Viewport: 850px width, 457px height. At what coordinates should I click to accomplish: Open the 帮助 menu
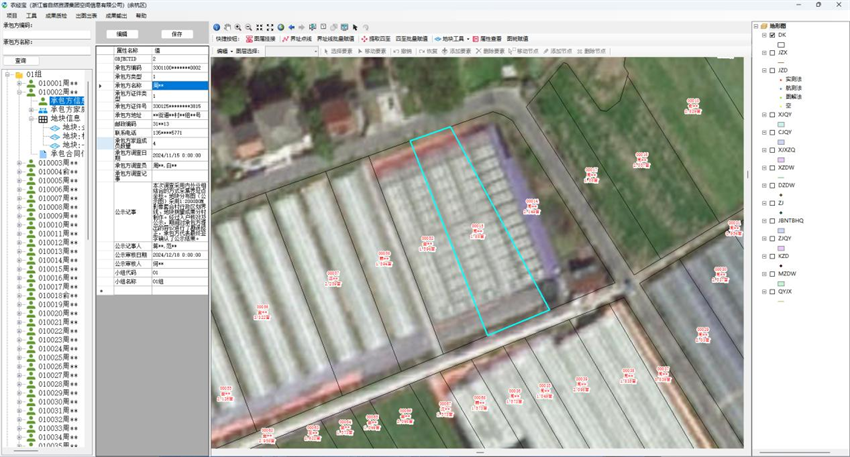(141, 16)
